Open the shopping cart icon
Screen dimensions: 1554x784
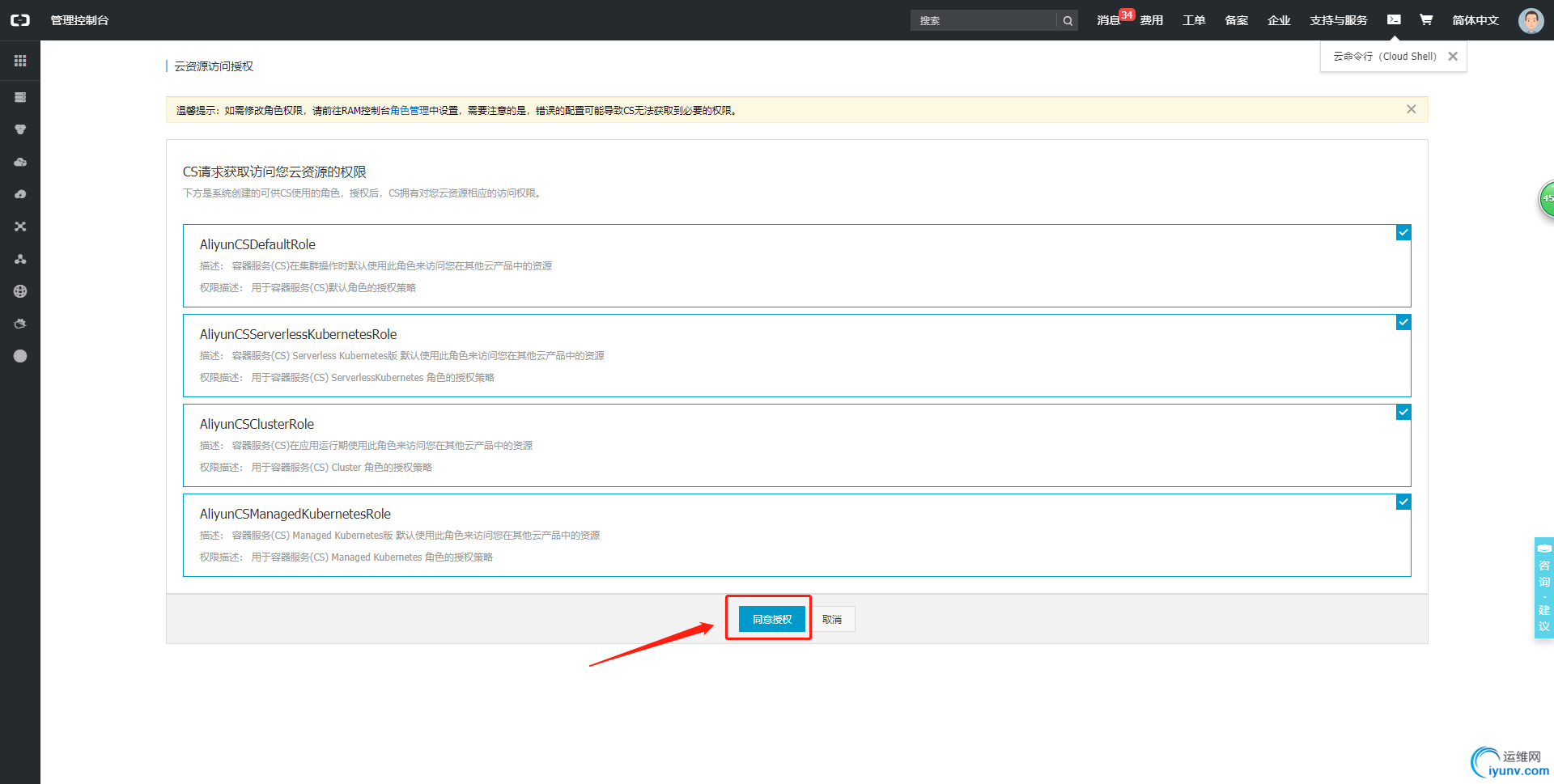[1426, 19]
